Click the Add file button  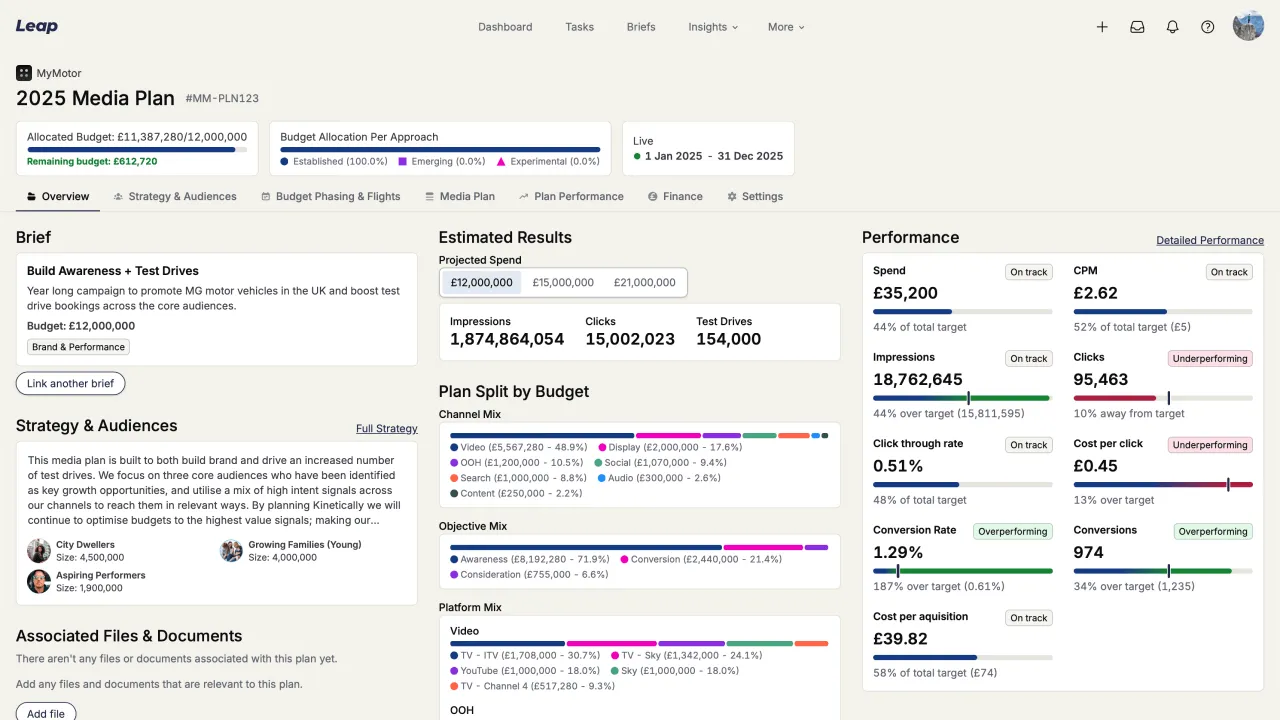coord(46,713)
